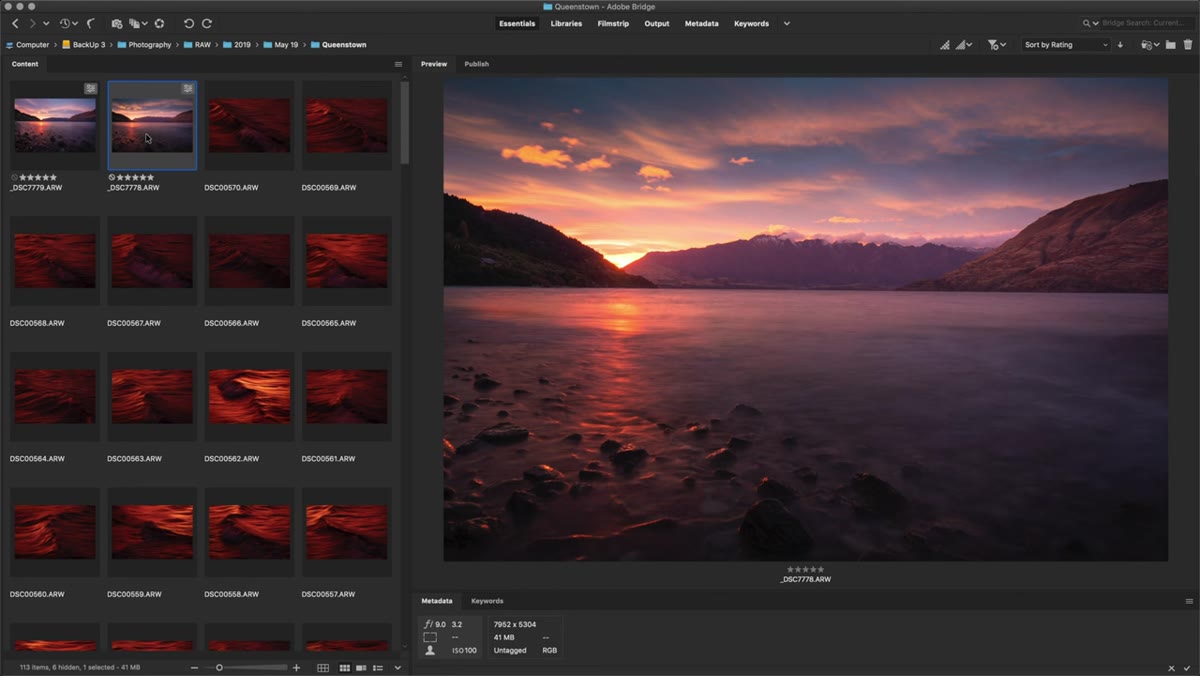Switch to Metadata workspace
This screenshot has height=676, width=1200.
[x=701, y=23]
